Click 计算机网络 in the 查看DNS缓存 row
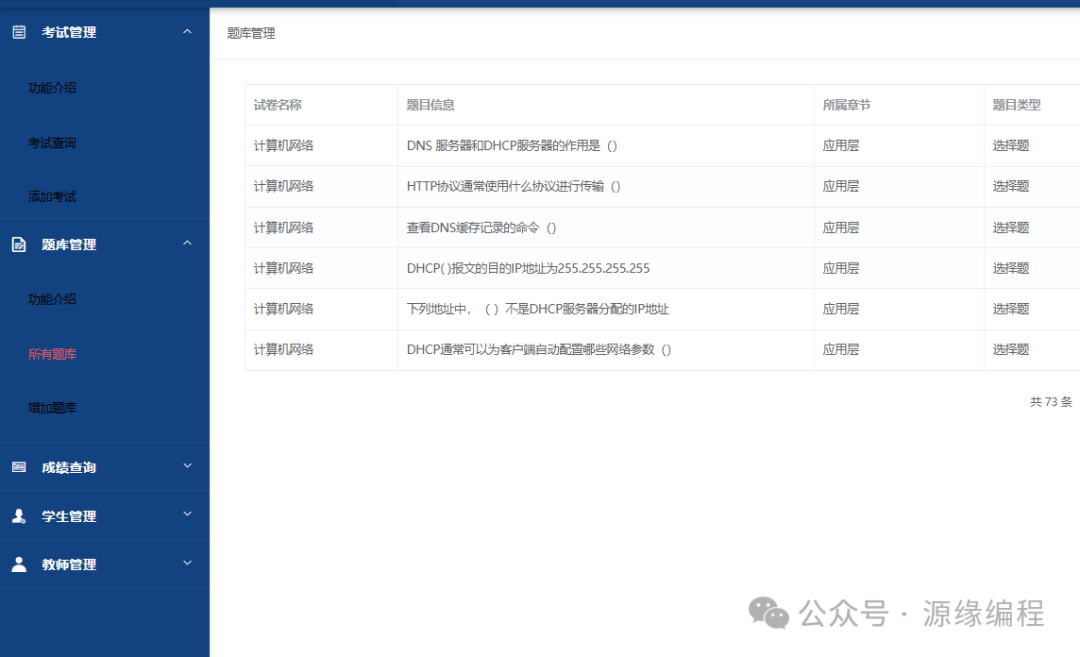 (x=284, y=227)
